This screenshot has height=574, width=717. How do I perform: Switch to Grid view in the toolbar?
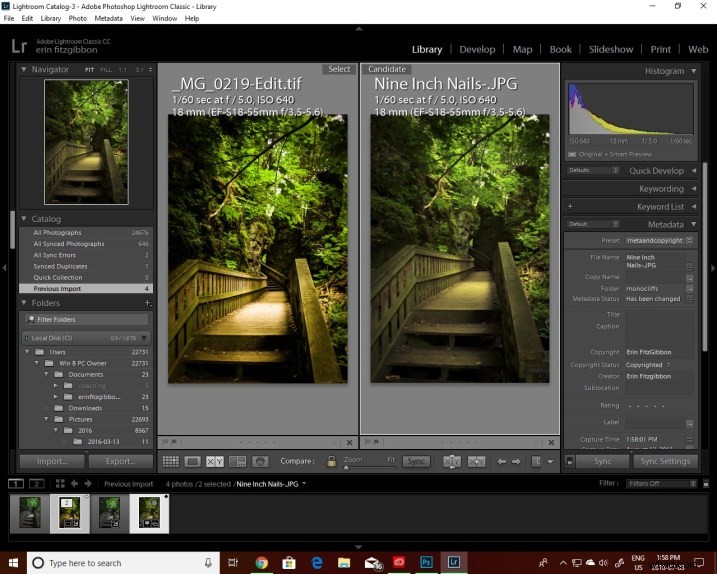click(x=171, y=461)
